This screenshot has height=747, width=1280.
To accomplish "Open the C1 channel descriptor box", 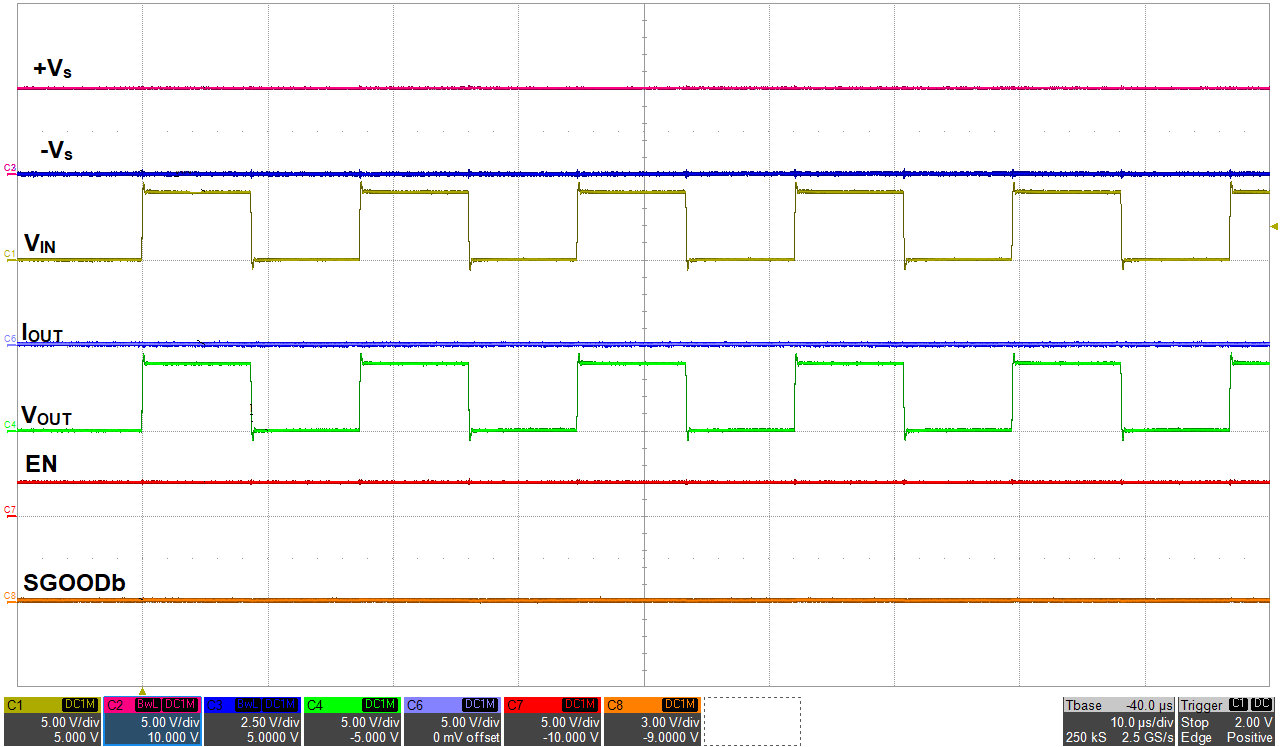I will (x=52, y=721).
